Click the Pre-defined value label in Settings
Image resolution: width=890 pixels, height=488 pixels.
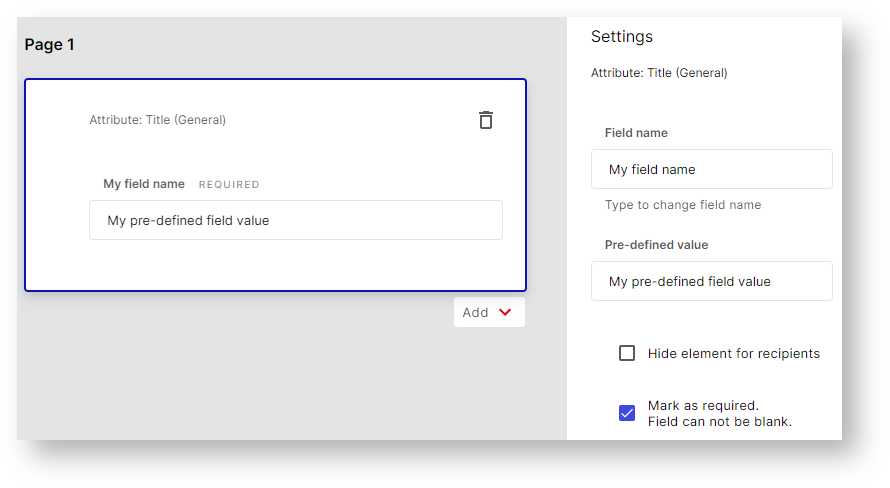point(656,245)
